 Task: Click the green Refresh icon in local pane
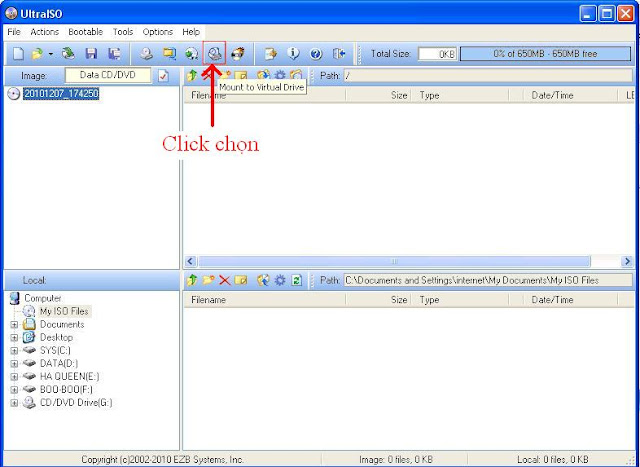(297, 280)
